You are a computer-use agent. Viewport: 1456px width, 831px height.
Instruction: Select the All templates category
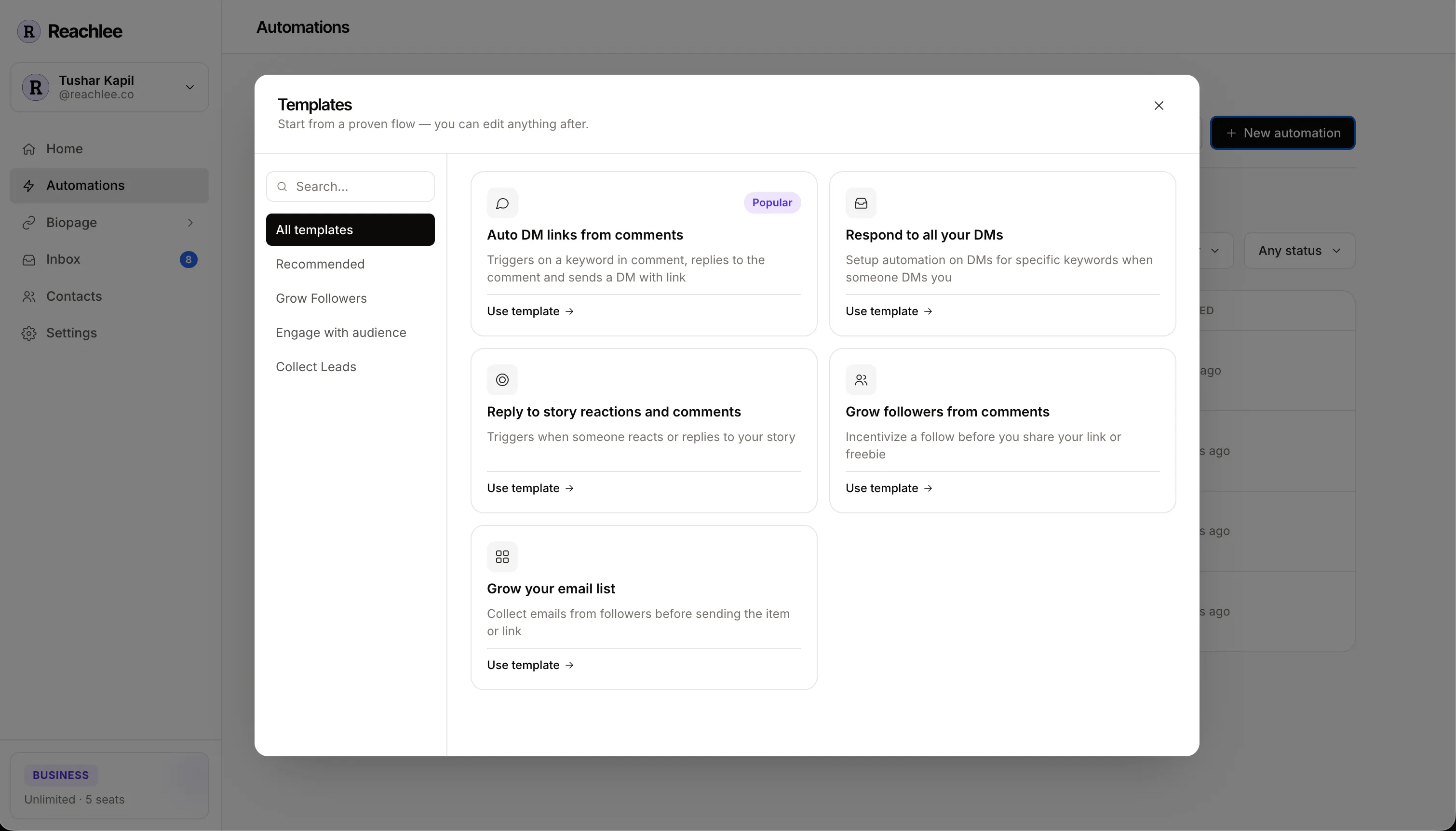(351, 229)
